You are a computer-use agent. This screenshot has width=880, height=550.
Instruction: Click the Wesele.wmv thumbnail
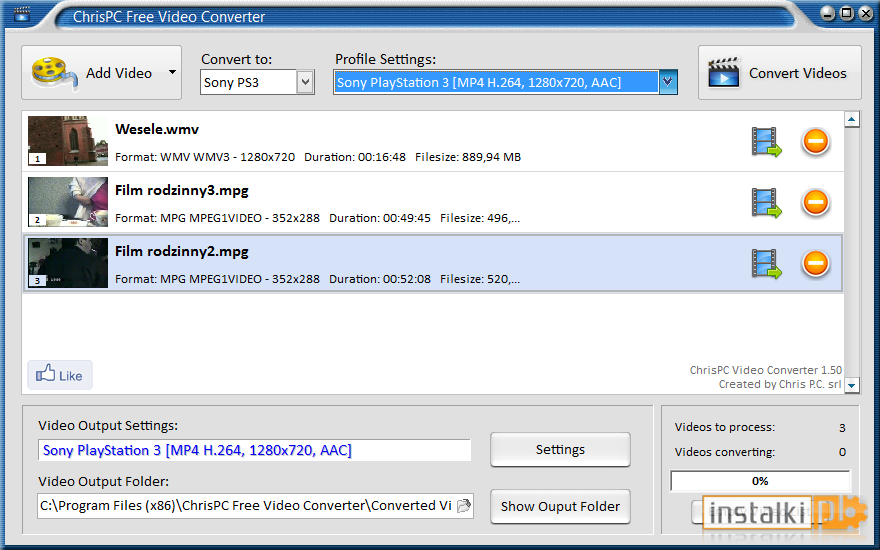tap(68, 141)
